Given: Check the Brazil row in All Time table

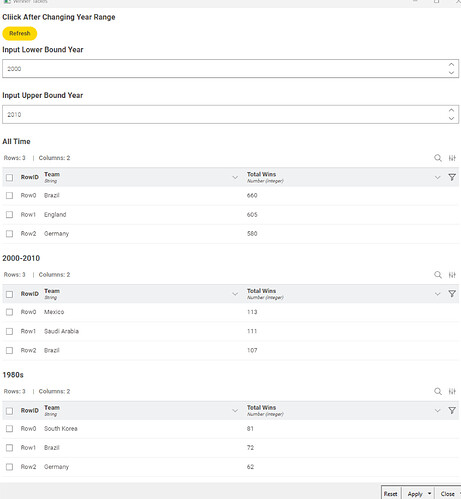Looking at the screenshot, I should [x=9, y=195].
